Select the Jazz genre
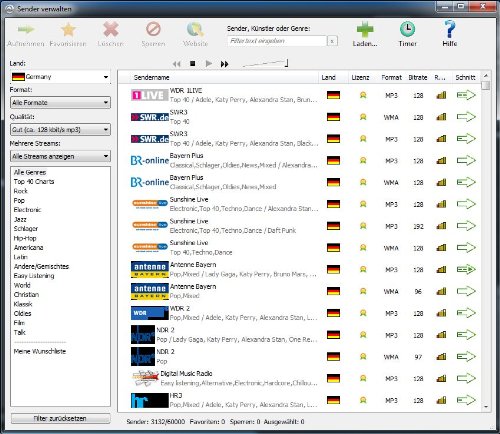Screen dimensions: 500x434 [20, 219]
